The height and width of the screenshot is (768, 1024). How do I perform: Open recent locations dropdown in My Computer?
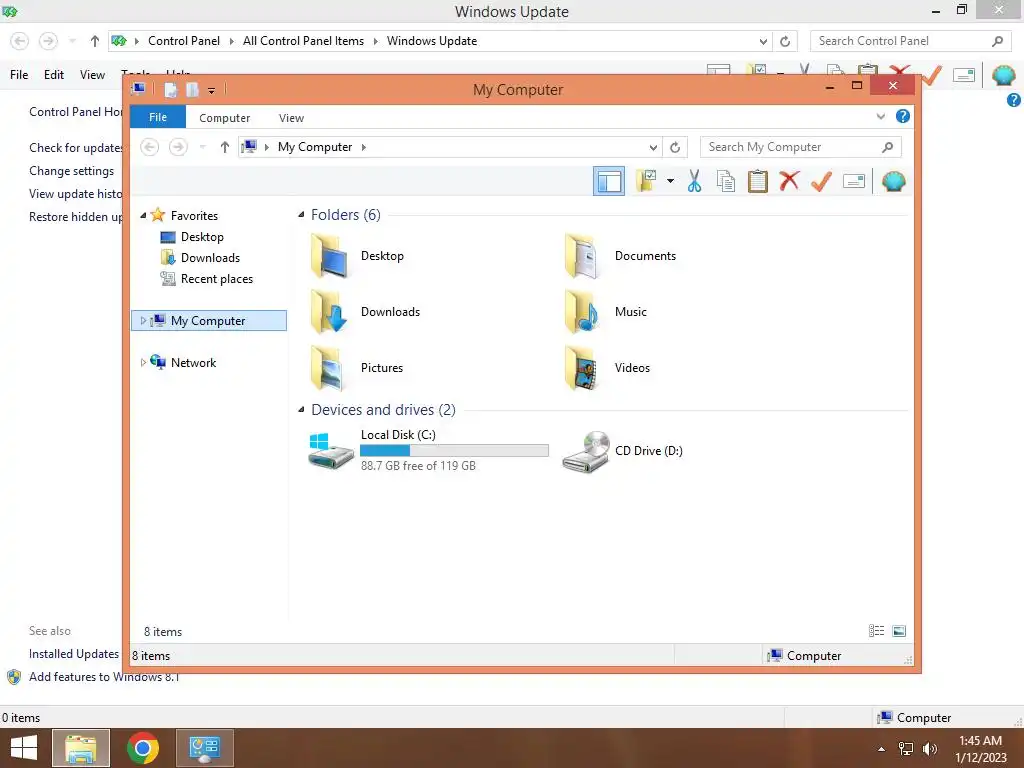(202, 147)
